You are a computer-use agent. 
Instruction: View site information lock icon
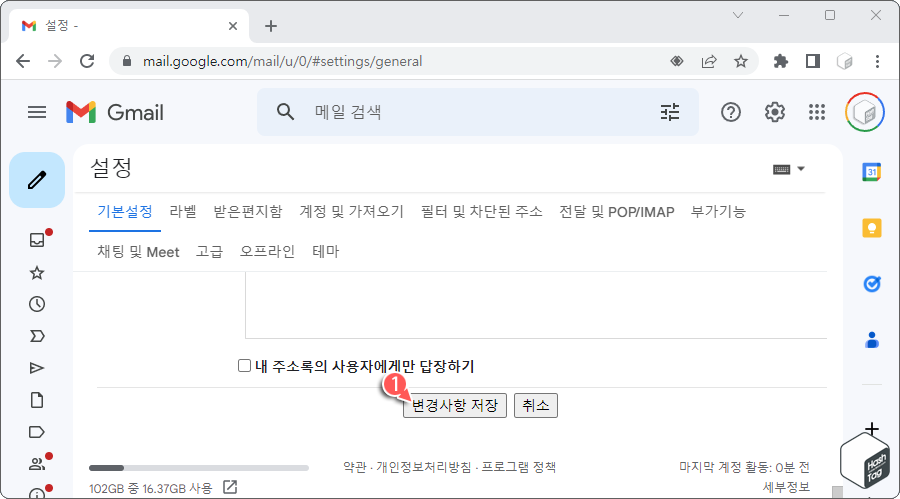click(127, 61)
